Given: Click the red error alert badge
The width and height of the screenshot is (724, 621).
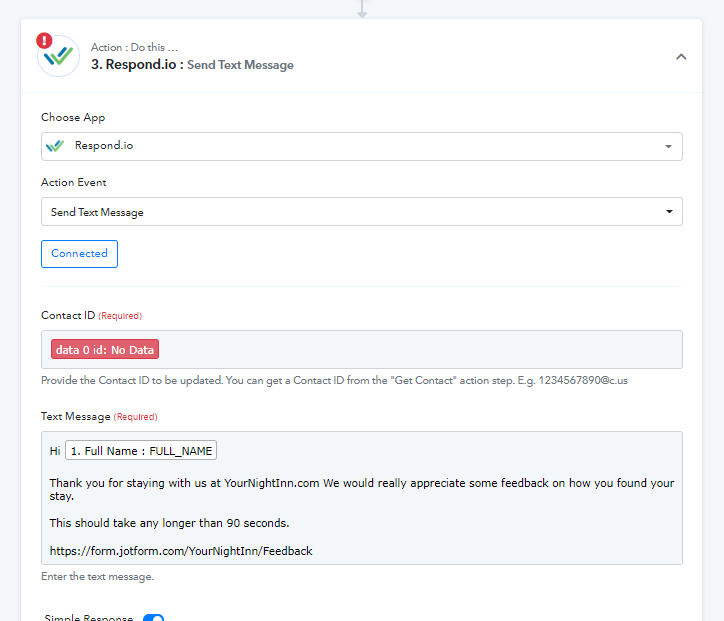Looking at the screenshot, I should 44,41.
